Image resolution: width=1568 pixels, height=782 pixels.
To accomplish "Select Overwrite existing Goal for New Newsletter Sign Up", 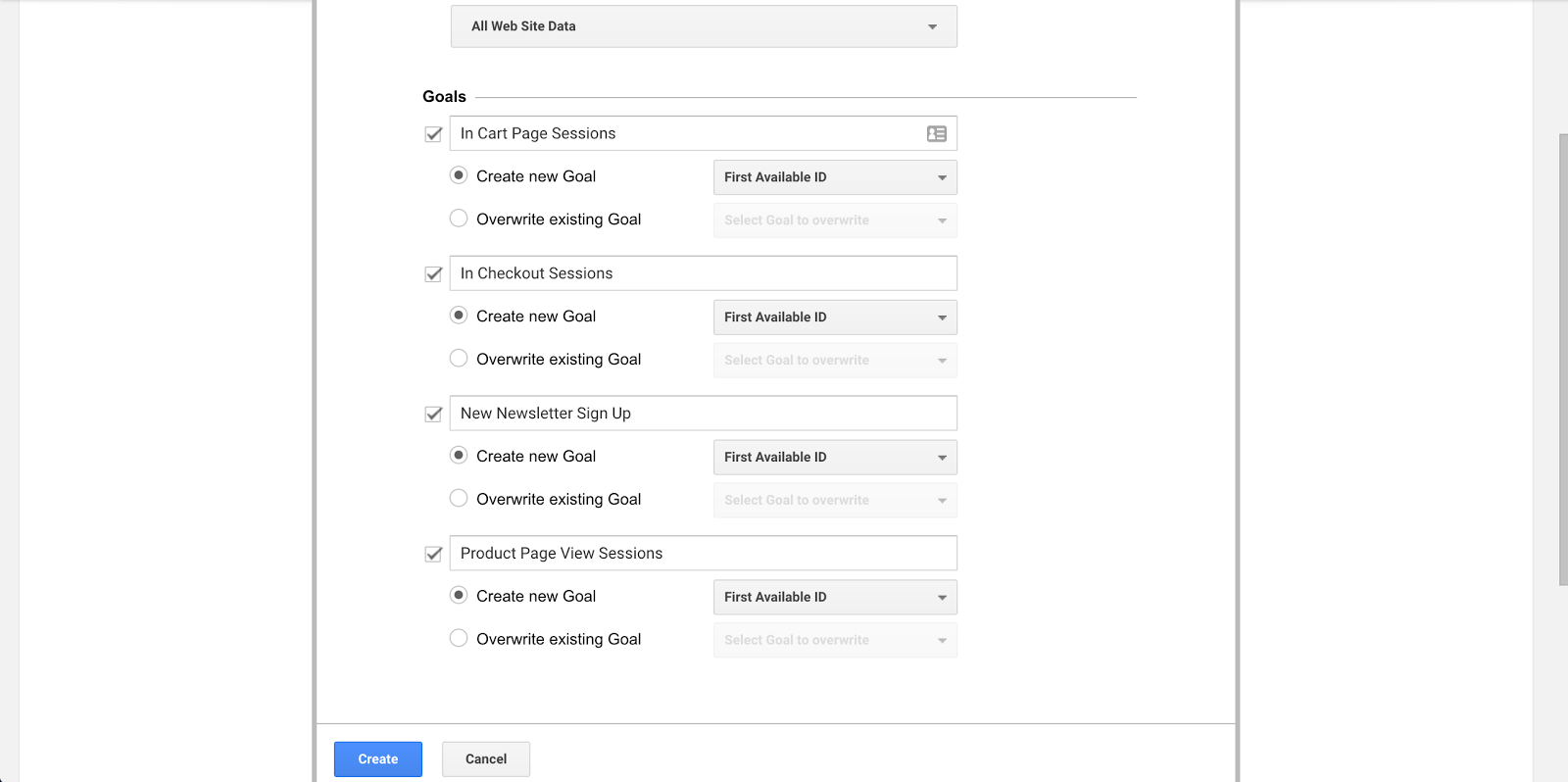I will (x=459, y=499).
